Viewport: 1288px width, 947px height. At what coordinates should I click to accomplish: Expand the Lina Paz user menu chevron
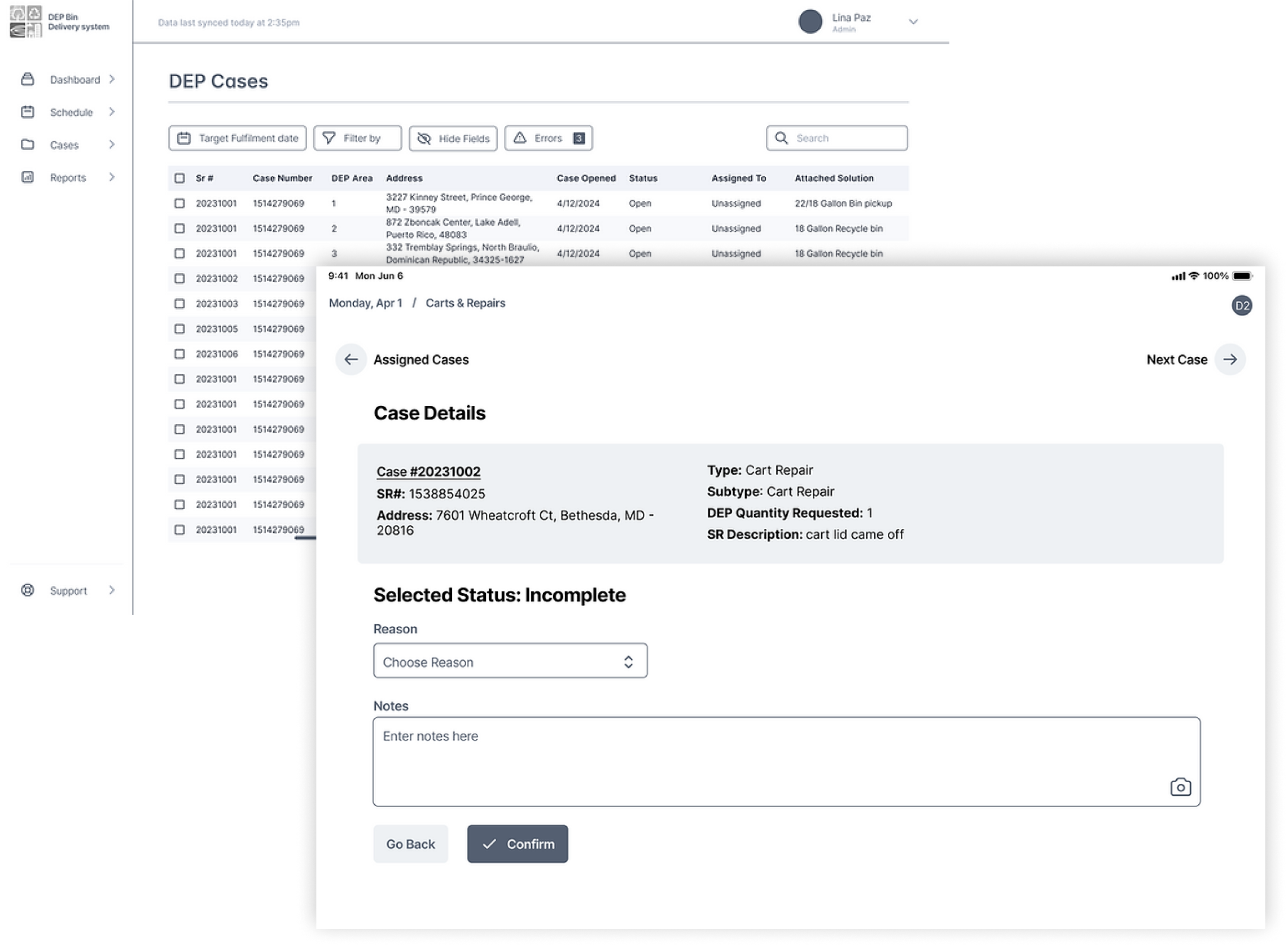click(913, 22)
